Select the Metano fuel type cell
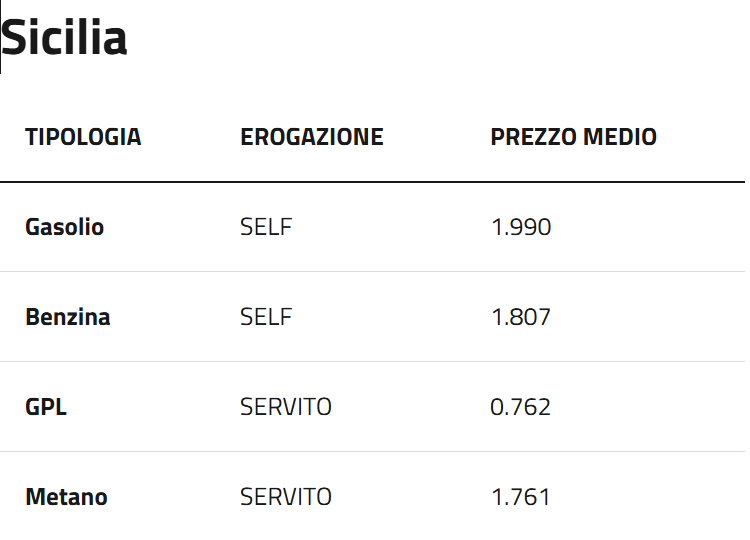The height and width of the screenshot is (540, 750). click(66, 497)
